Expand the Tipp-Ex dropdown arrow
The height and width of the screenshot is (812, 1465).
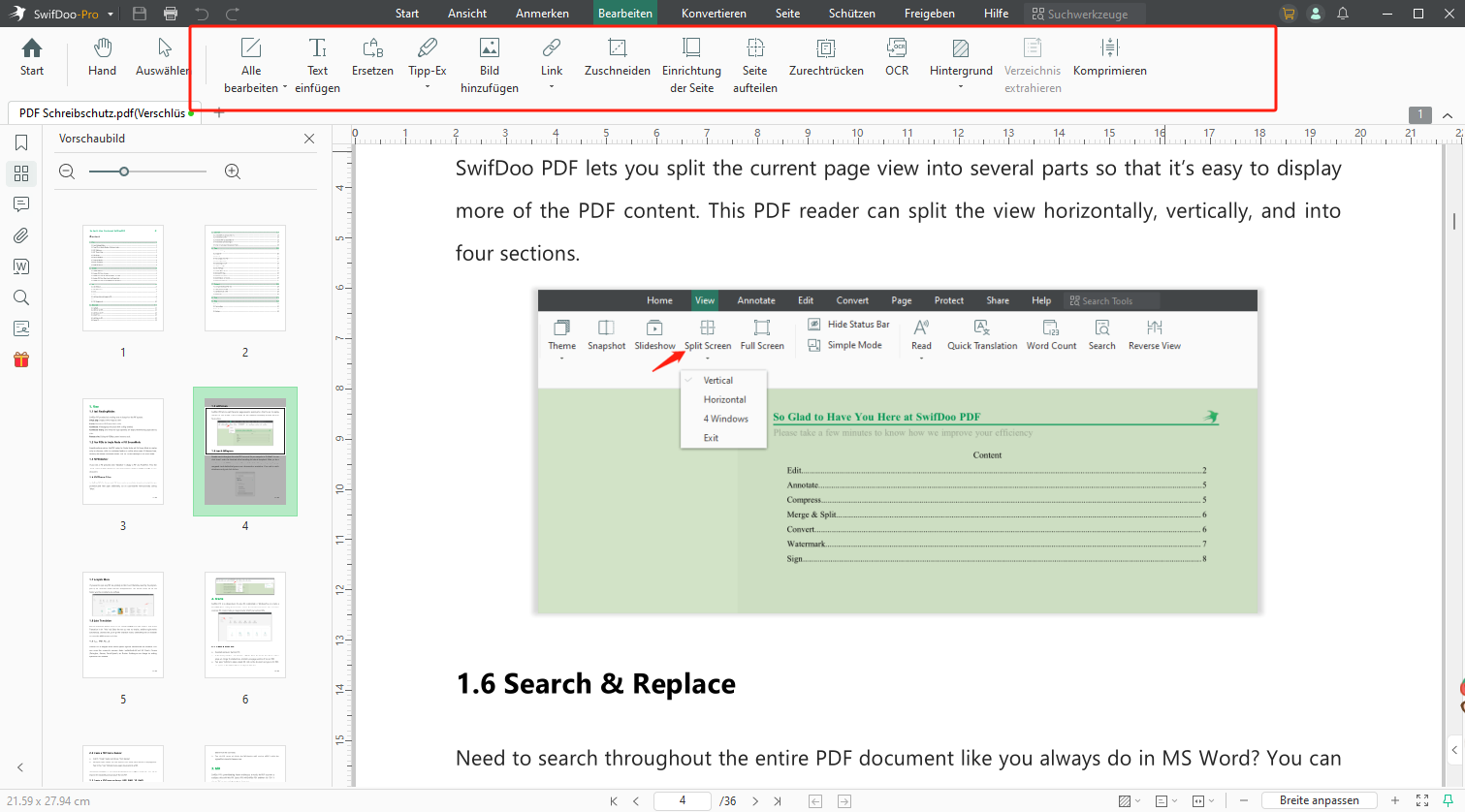click(428, 87)
